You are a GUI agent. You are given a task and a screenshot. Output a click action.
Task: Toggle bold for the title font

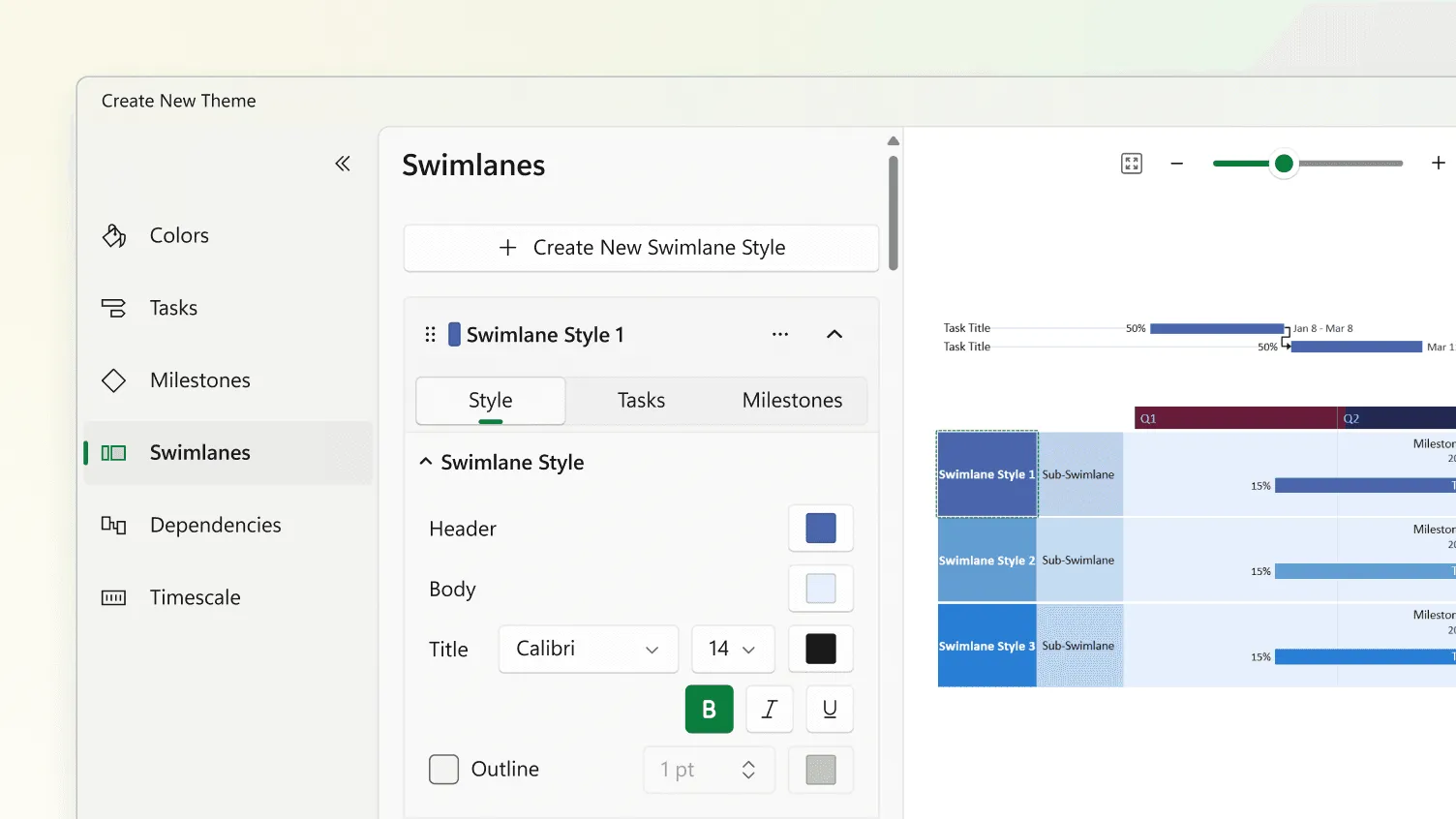pyautogui.click(x=710, y=710)
